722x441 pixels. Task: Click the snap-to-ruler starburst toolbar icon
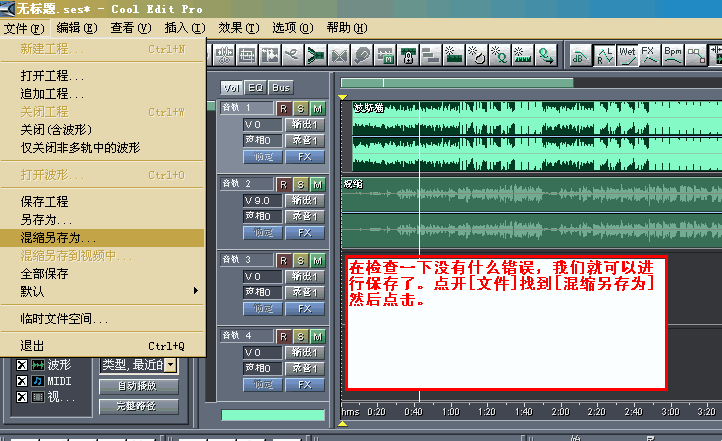pos(523,56)
